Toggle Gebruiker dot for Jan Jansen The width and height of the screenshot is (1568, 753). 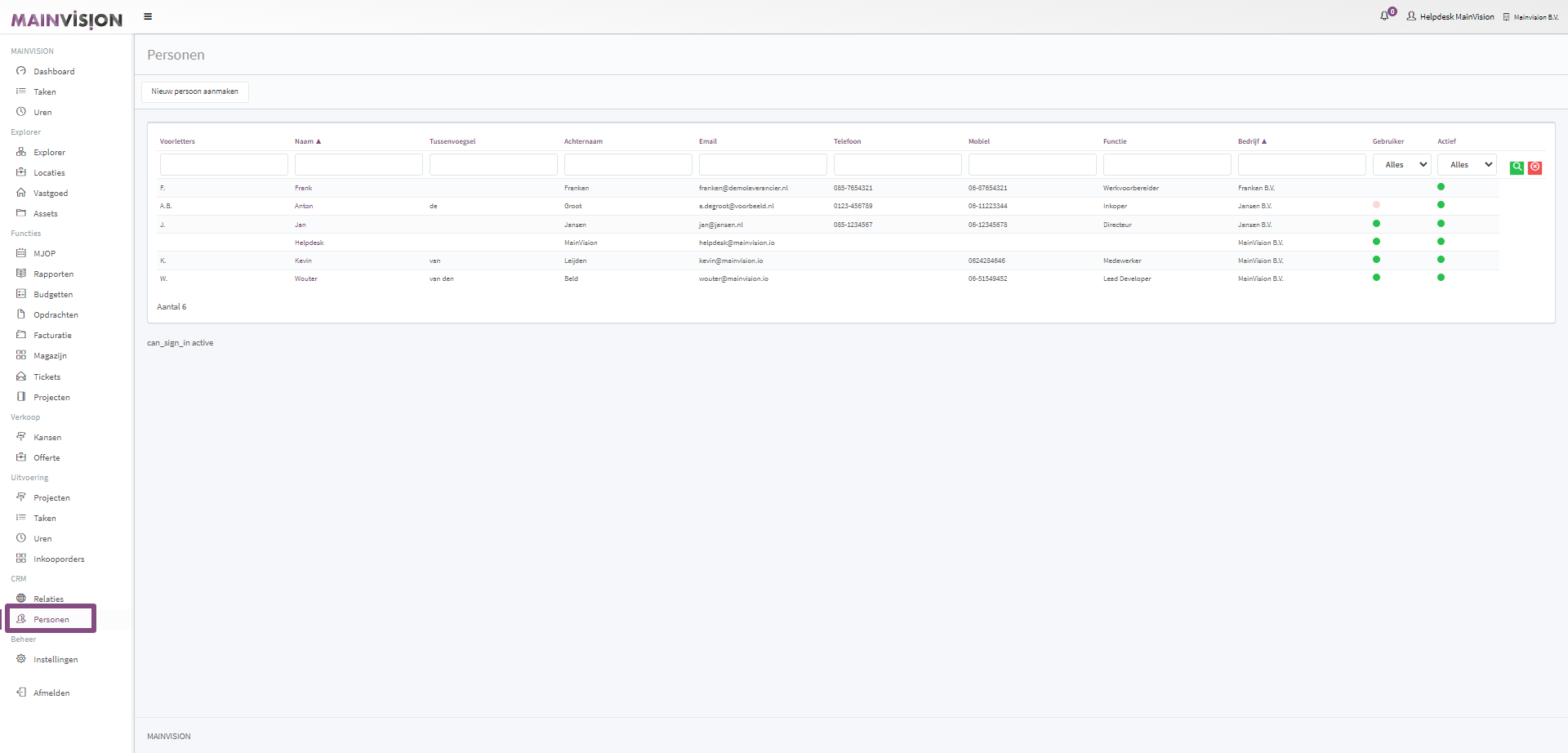tap(1377, 224)
